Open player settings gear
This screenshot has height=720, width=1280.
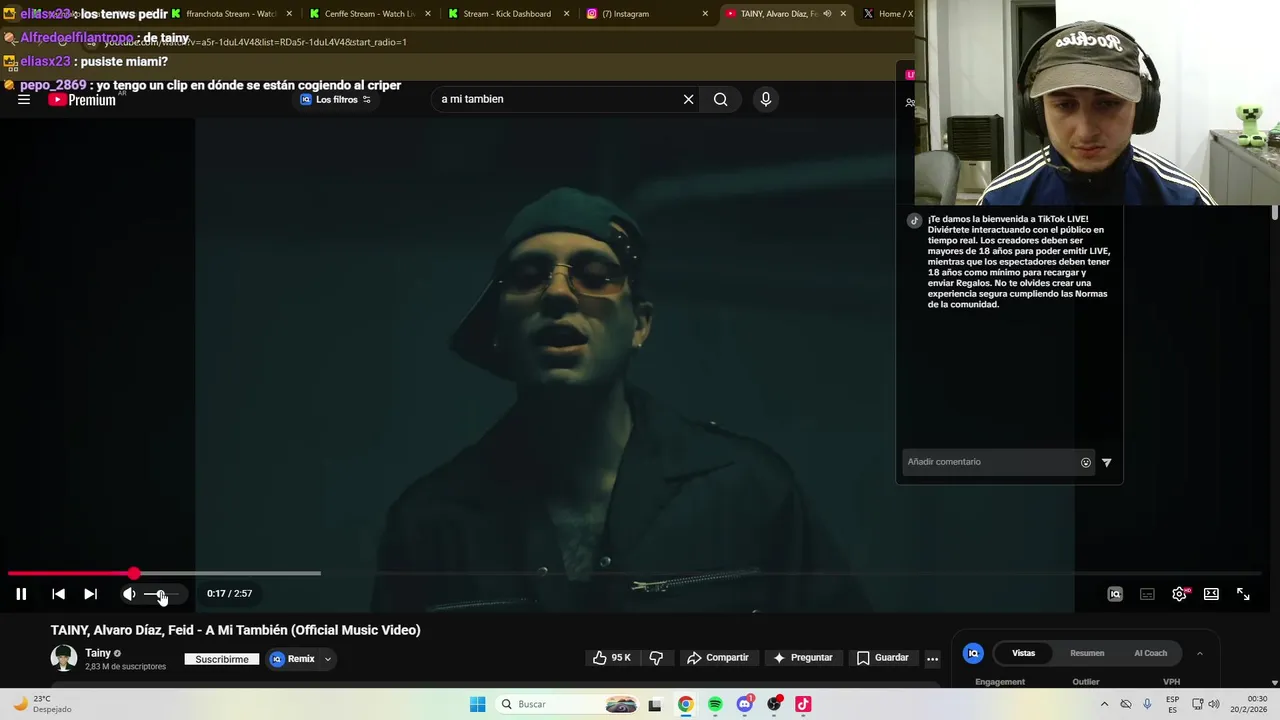tap(1179, 594)
